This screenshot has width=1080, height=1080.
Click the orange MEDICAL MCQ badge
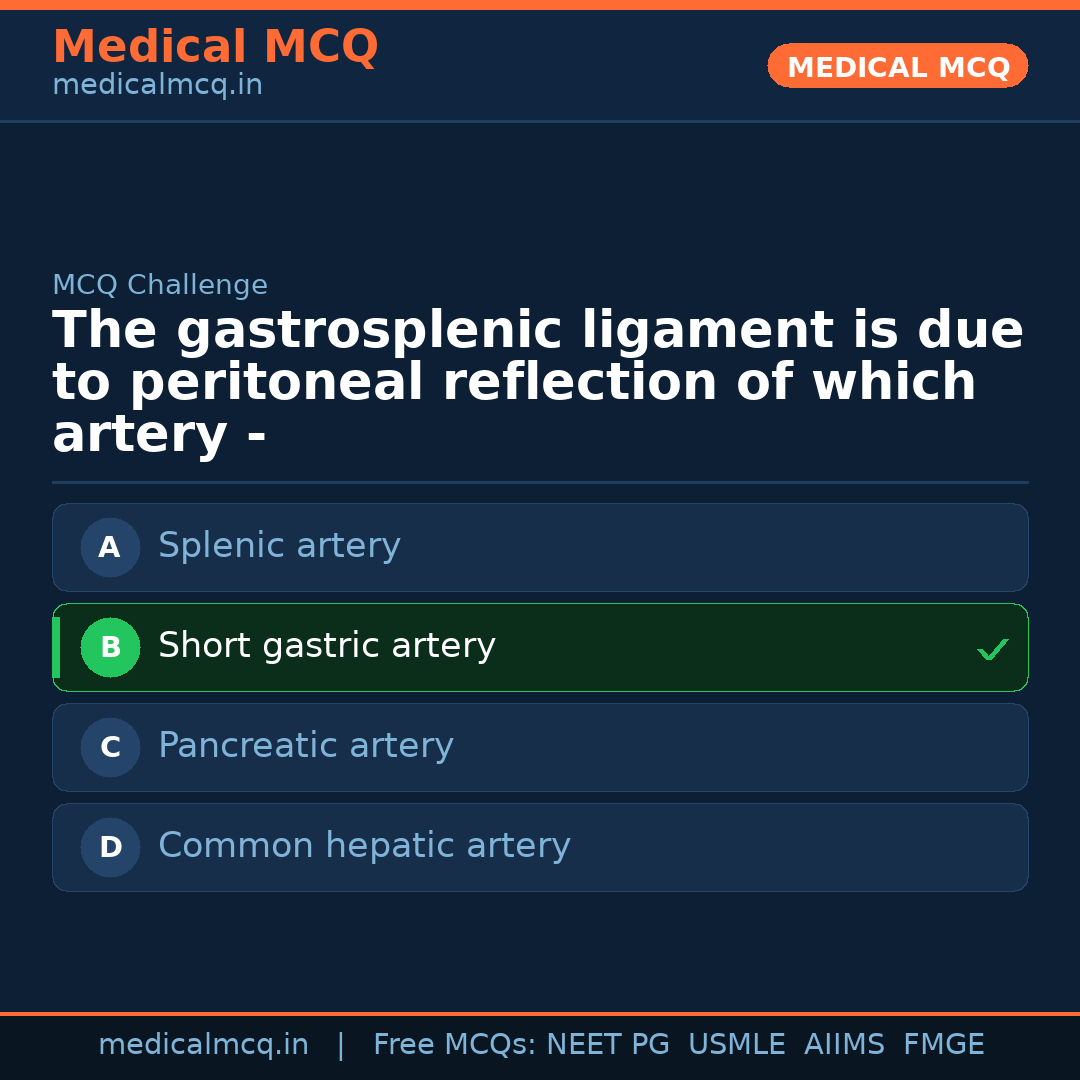click(x=897, y=66)
